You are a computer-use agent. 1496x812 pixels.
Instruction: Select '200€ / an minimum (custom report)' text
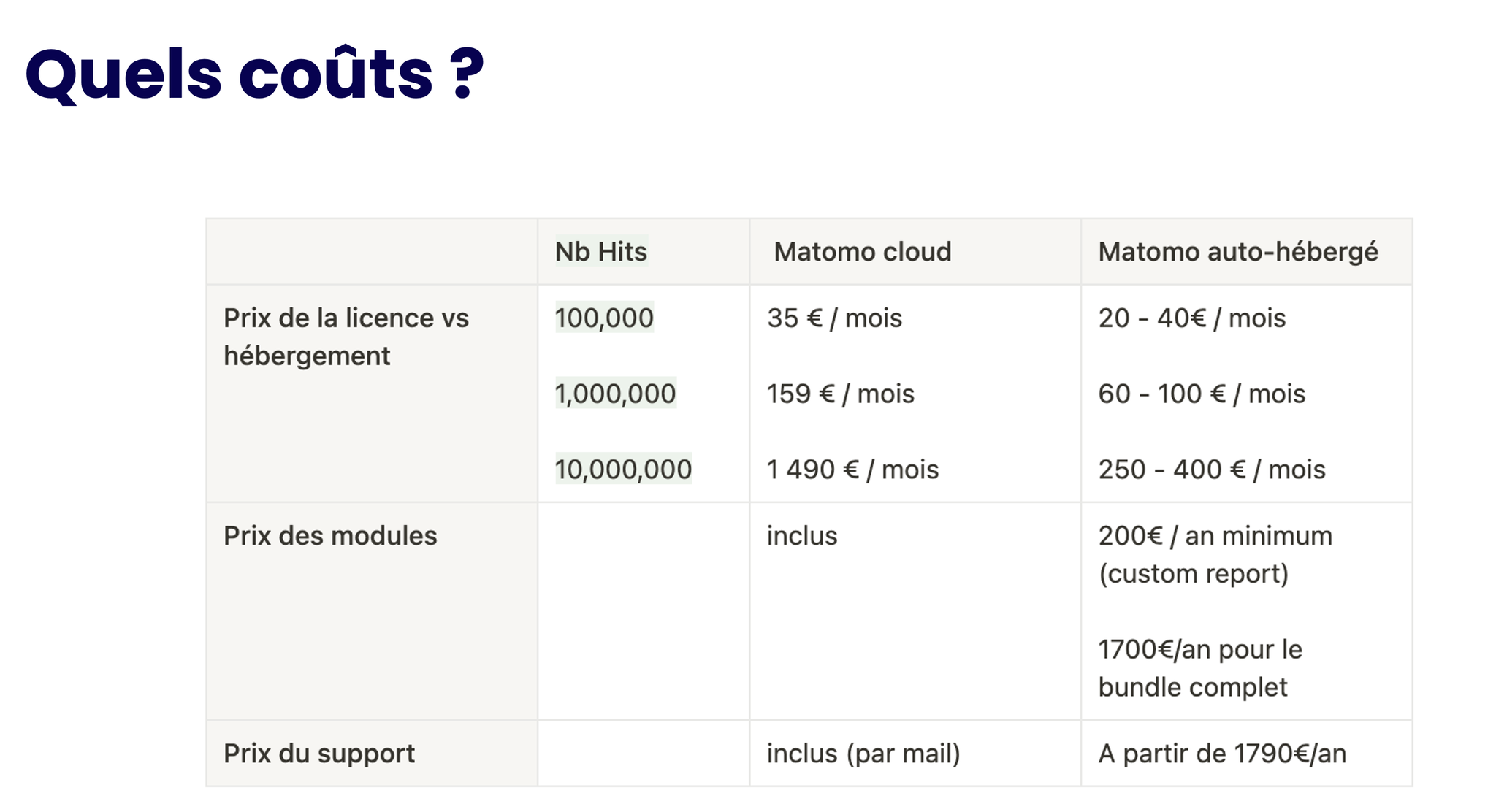[x=1215, y=555]
